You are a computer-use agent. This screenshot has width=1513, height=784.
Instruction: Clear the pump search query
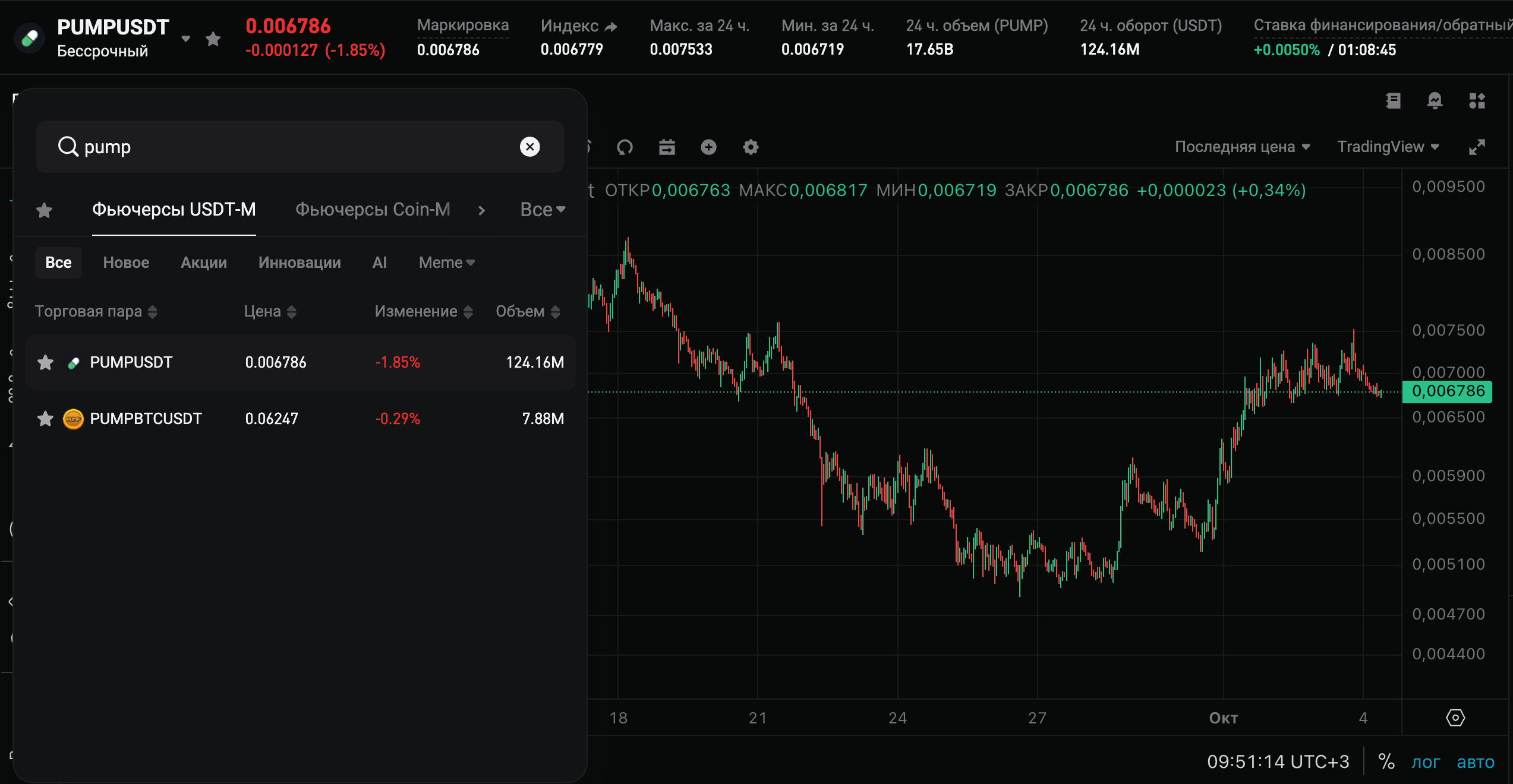pyautogui.click(x=529, y=147)
